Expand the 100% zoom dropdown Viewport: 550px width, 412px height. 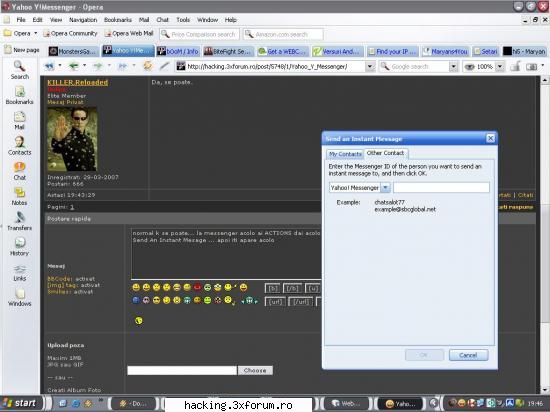500,66
